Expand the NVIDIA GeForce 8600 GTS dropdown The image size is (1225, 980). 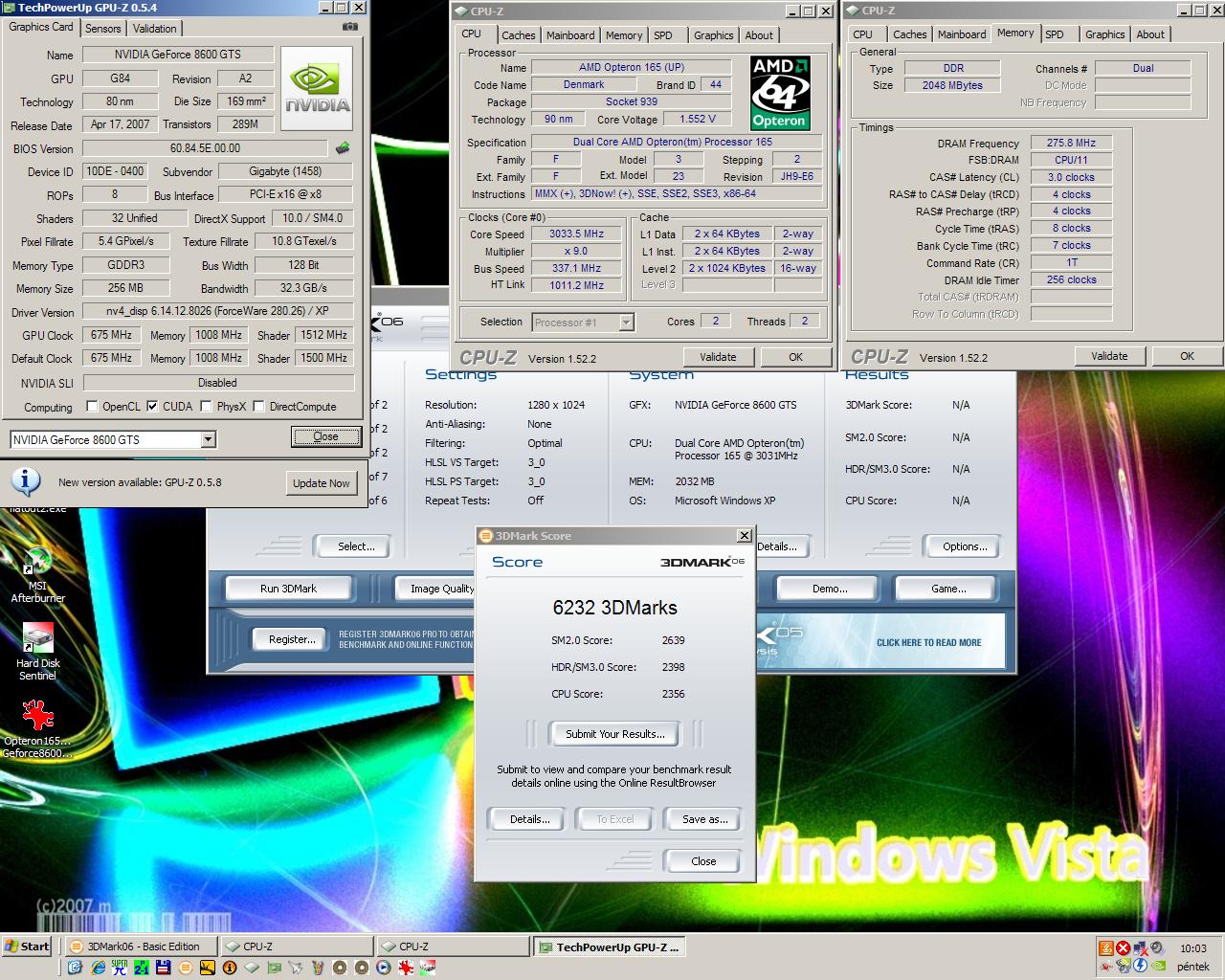click(208, 440)
